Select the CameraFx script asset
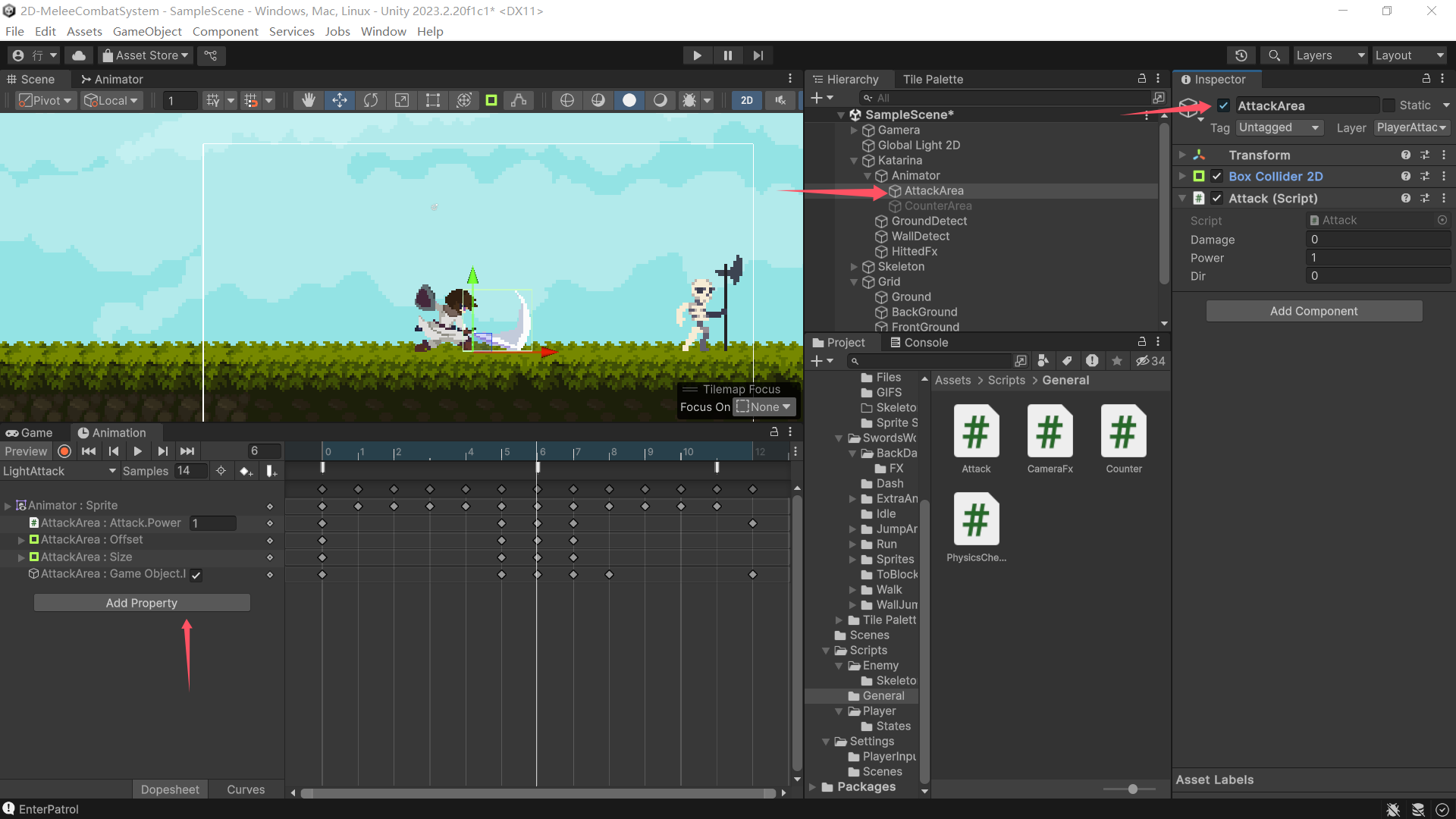This screenshot has height=819, width=1456. tap(1050, 439)
